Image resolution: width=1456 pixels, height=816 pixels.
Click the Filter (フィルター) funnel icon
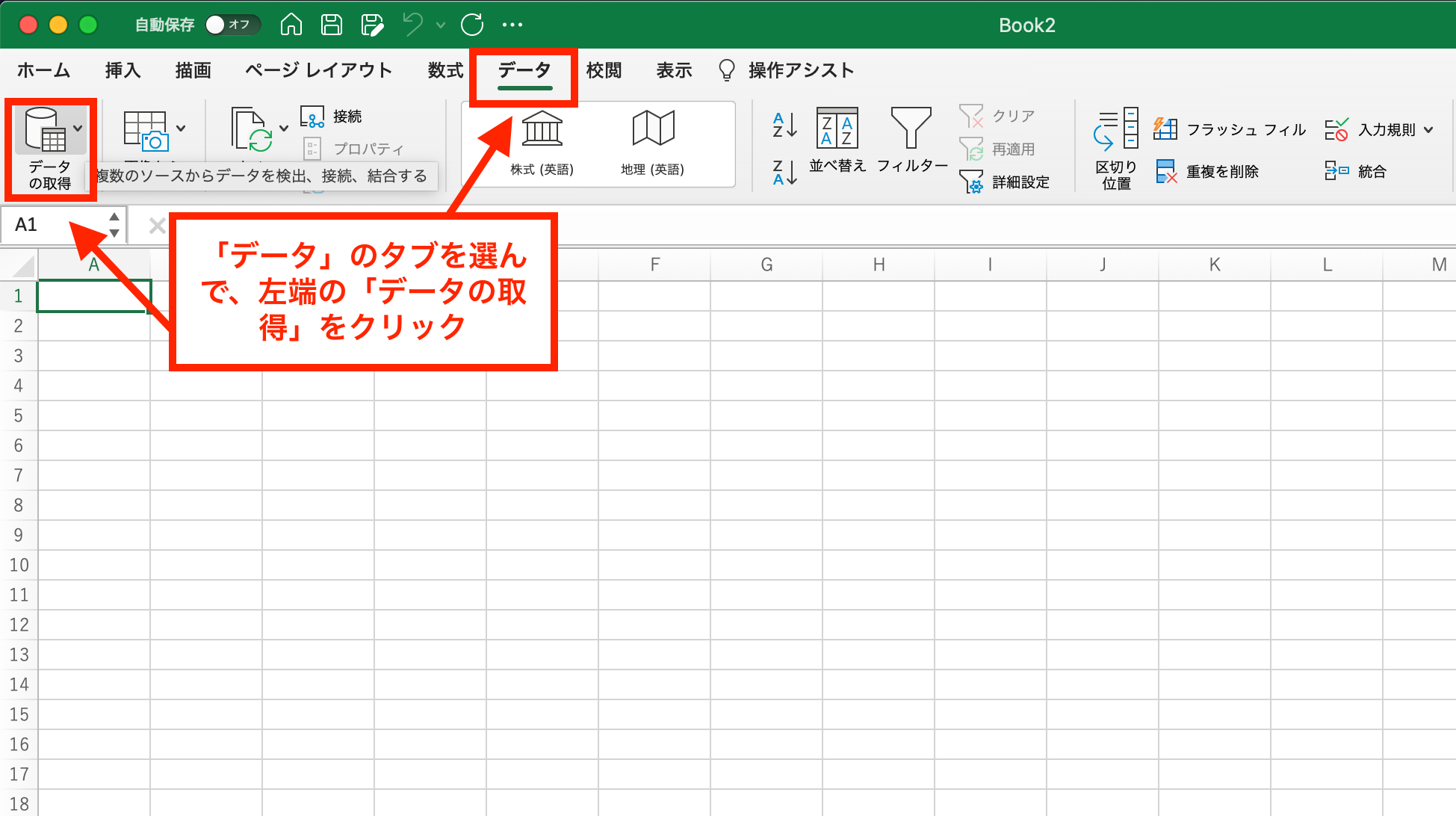point(911,128)
